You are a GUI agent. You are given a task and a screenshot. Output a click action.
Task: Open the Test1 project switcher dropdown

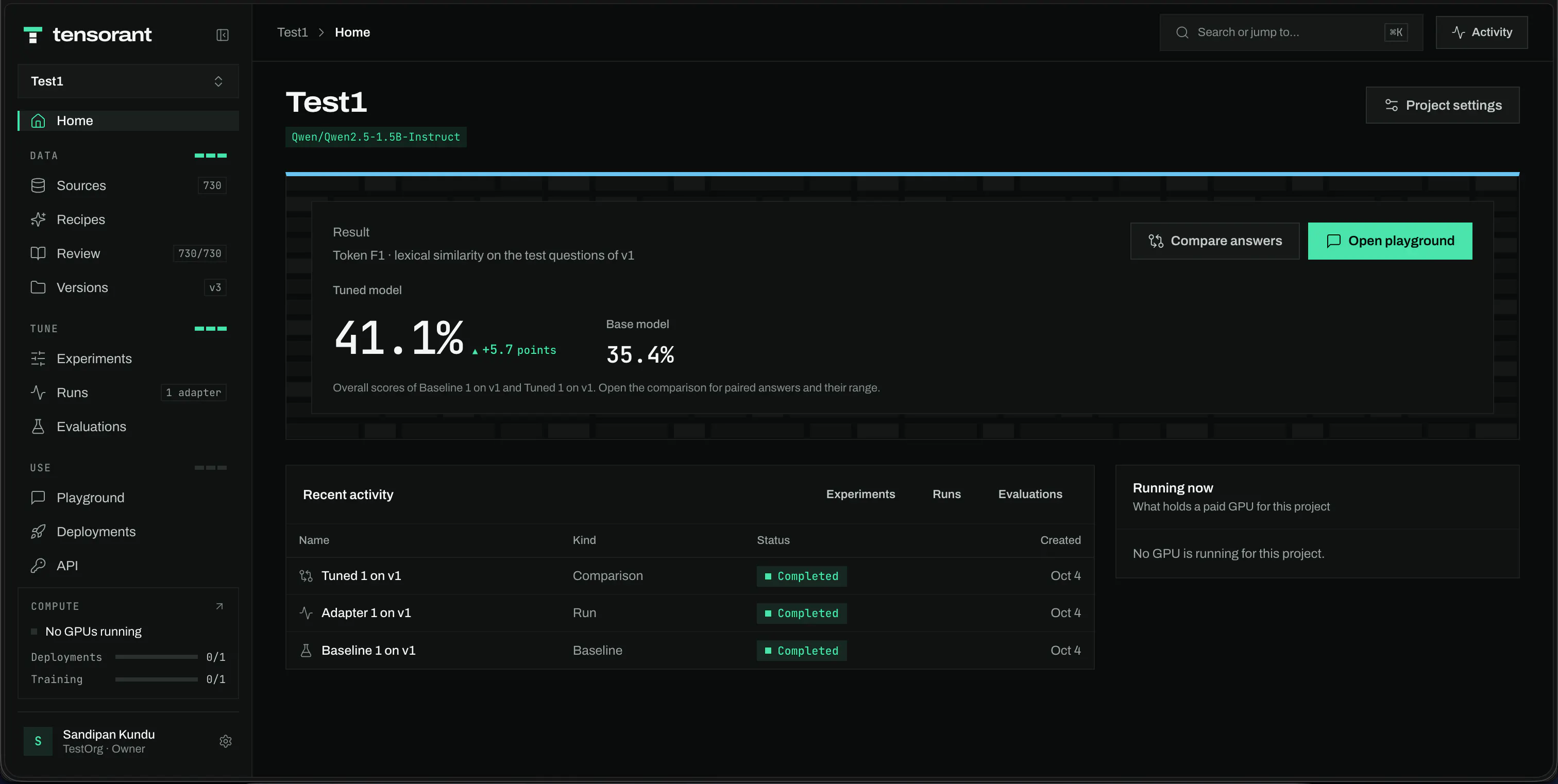point(128,81)
